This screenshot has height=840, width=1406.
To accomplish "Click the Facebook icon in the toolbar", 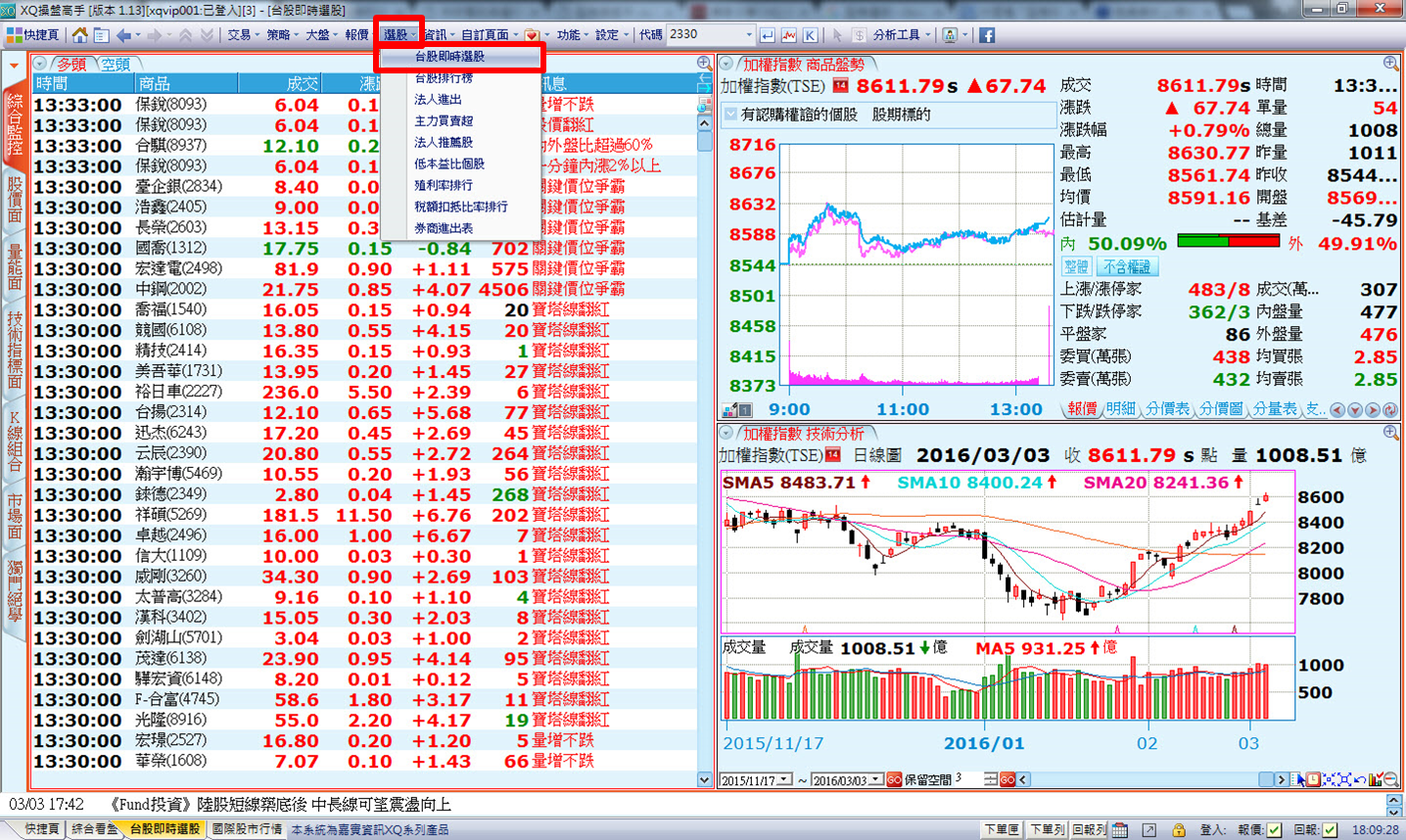I will click(986, 34).
